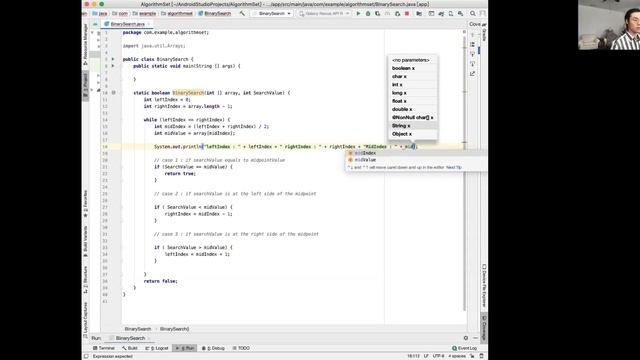Viewport: 640px width, 360px height.
Task: Choose midIndex from the autocomplete popup
Action: (x=416, y=153)
